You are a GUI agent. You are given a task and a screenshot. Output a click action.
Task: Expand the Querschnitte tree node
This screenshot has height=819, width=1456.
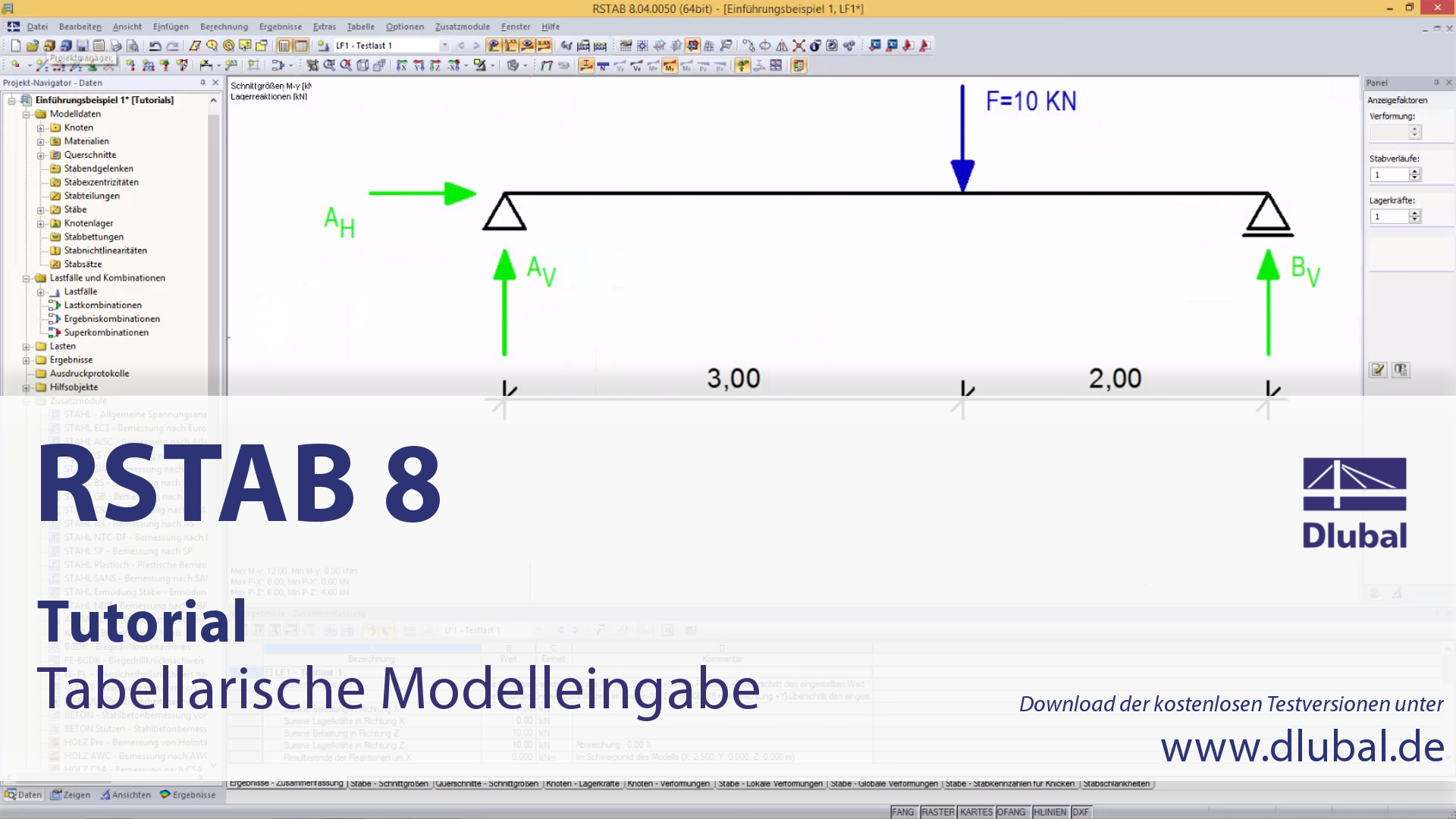[41, 155]
